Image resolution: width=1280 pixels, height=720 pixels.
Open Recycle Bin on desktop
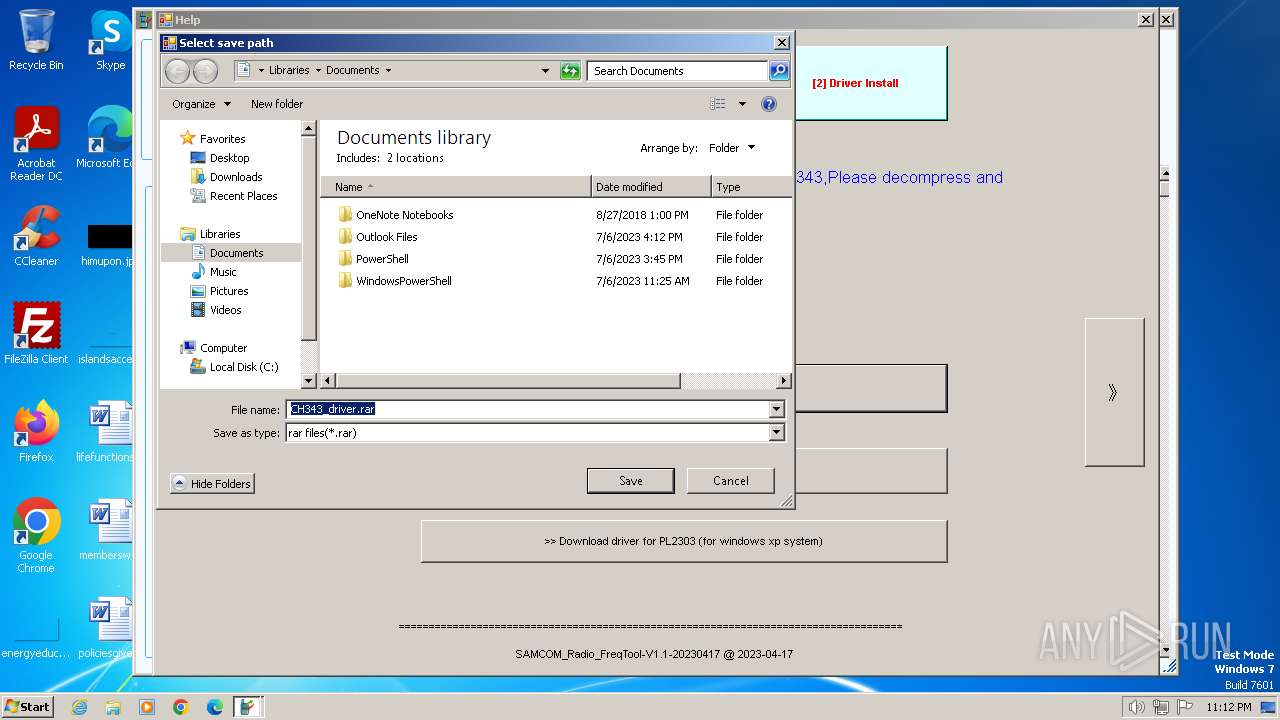click(36, 40)
